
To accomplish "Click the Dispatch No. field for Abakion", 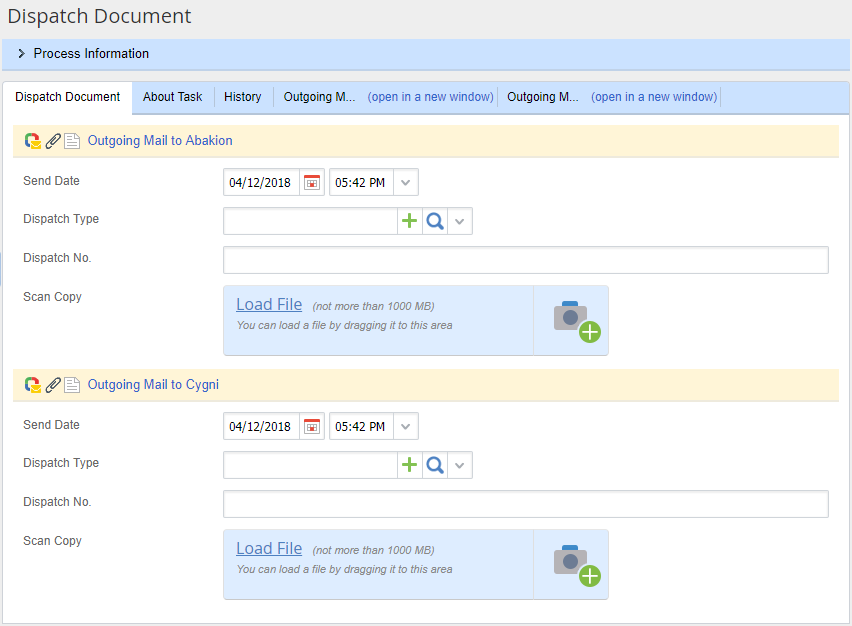I will (525, 260).
